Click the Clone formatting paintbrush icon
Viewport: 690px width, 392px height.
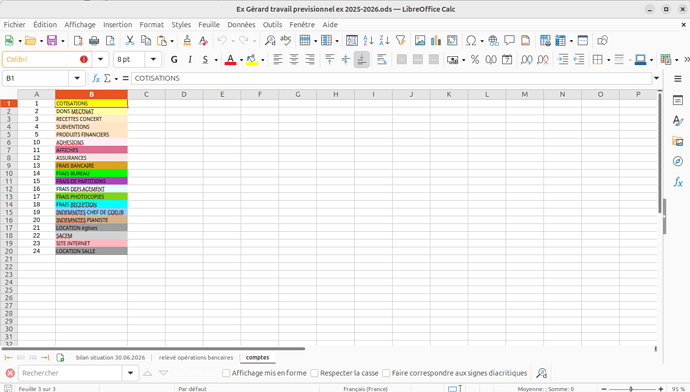187,40
